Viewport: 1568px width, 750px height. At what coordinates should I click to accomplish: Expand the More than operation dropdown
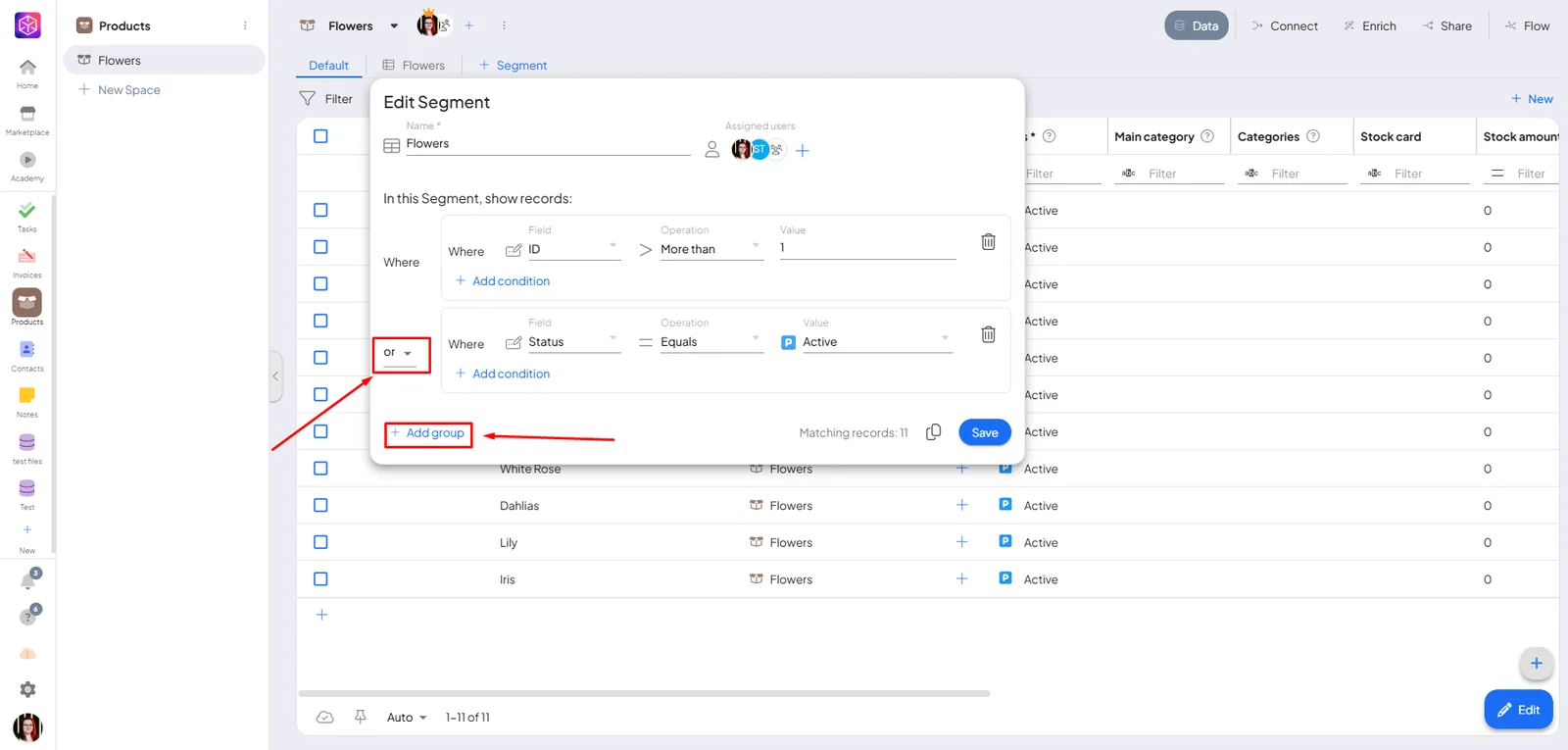710,249
